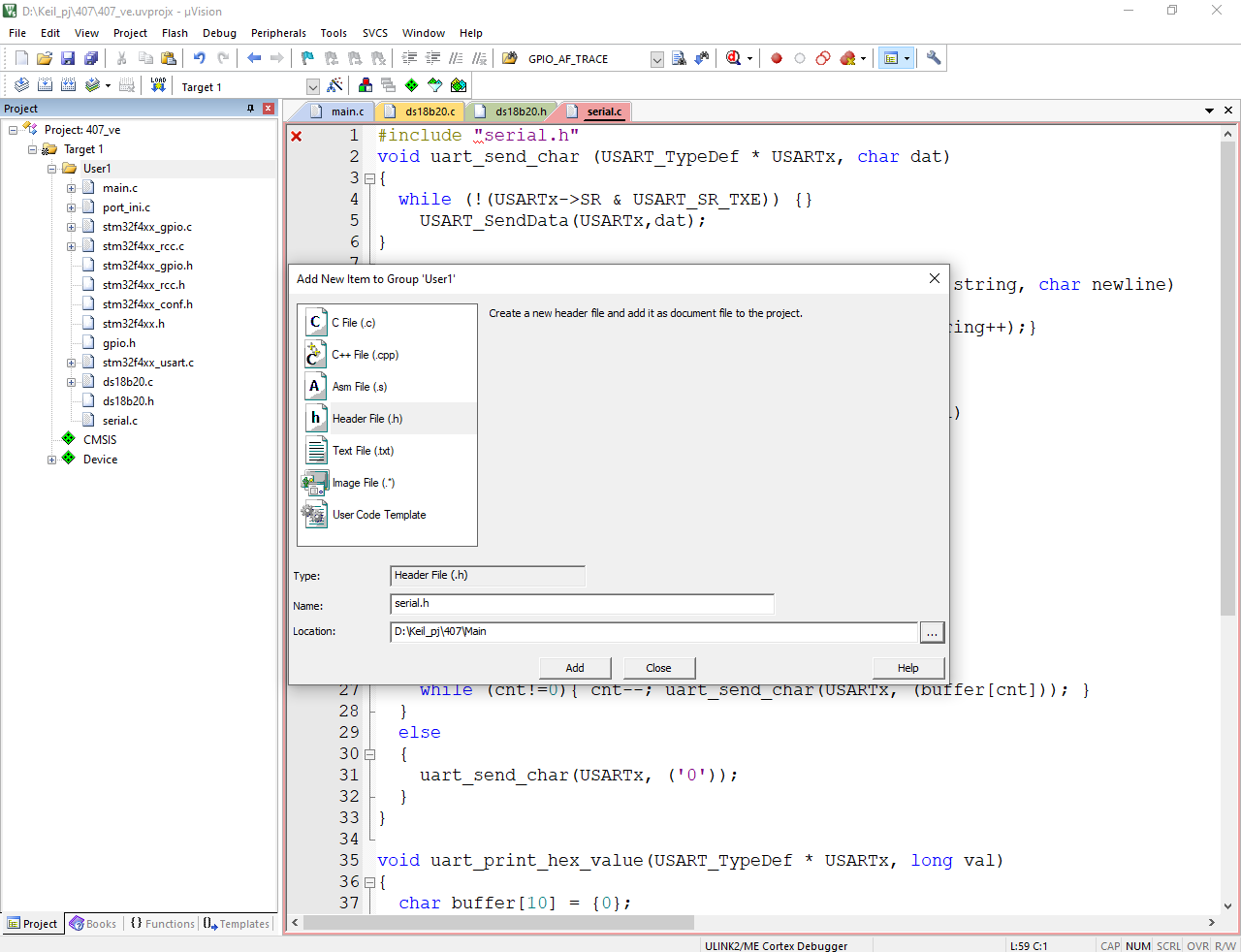Screen dimensions: 1241x952
Task: Open the debug session dropdown arrow
Action: pos(749,58)
